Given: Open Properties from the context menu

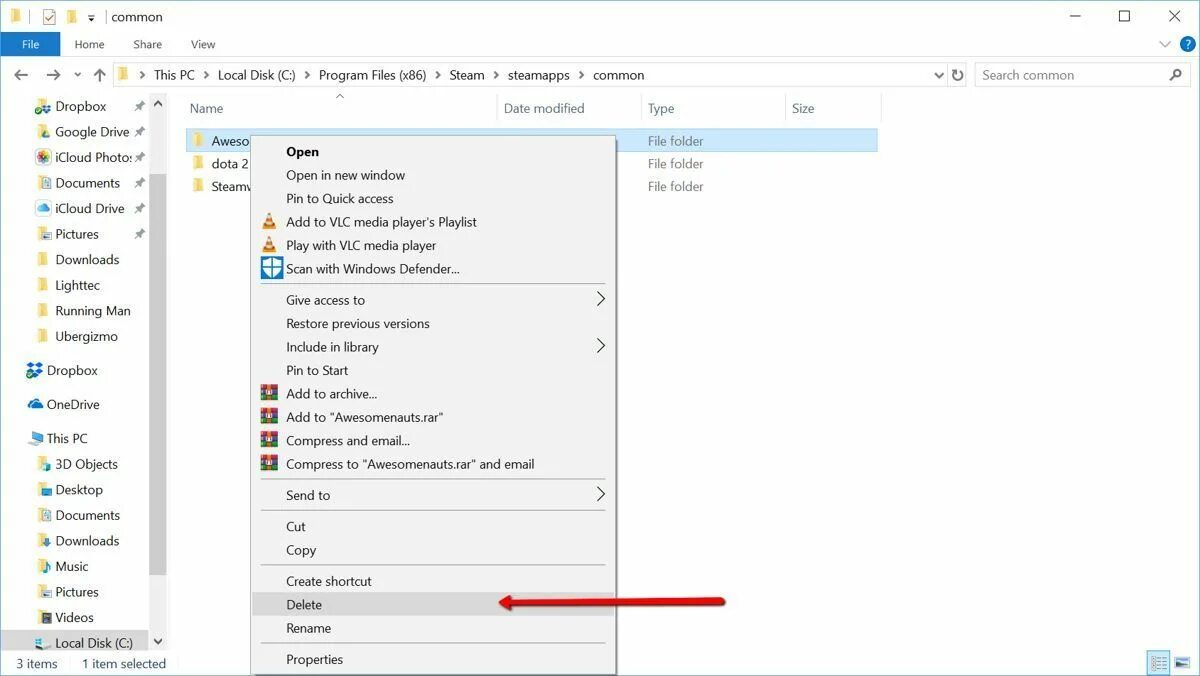Looking at the screenshot, I should click(x=433, y=659).
